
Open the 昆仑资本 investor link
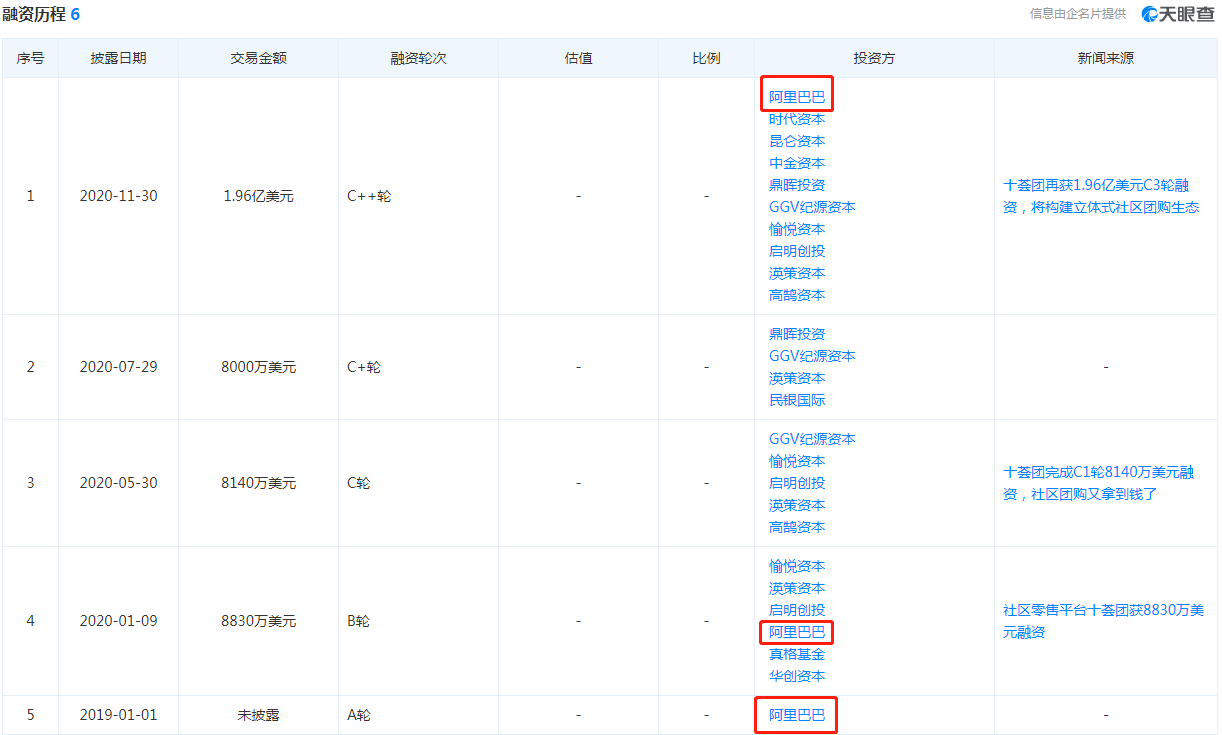point(797,141)
